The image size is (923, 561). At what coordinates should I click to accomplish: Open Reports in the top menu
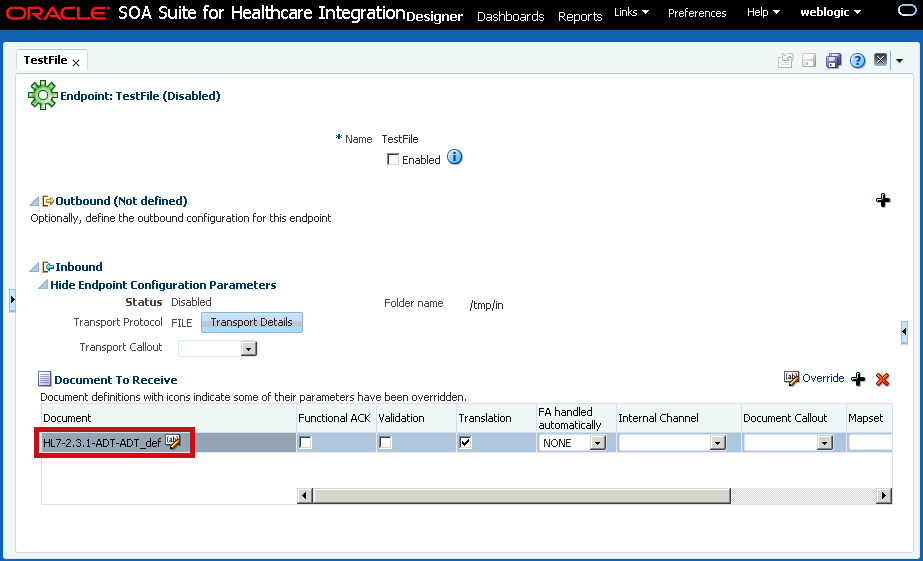580,16
